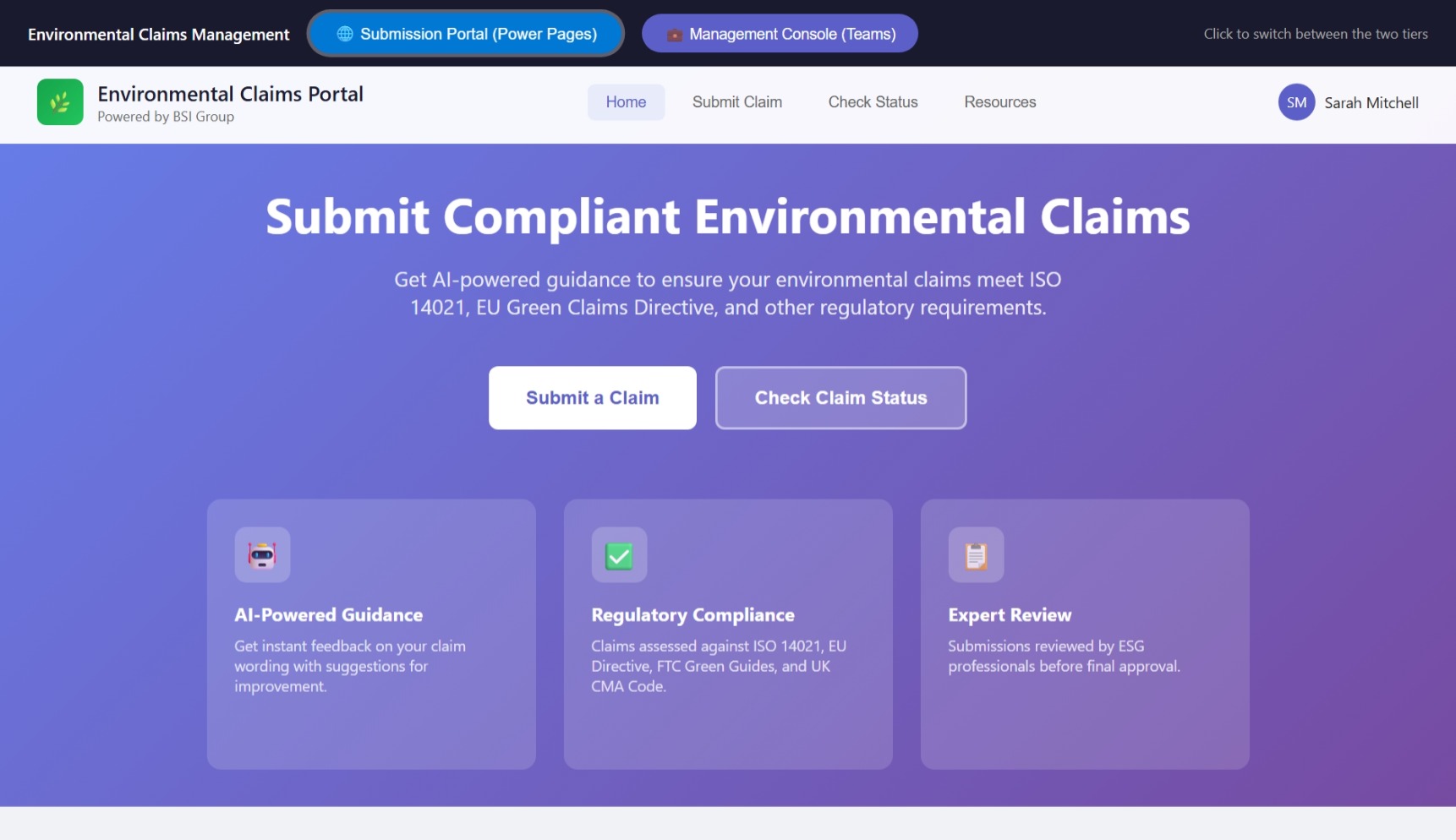Click the Environmental Claims Portal title text
The image size is (1456, 840).
tap(230, 94)
